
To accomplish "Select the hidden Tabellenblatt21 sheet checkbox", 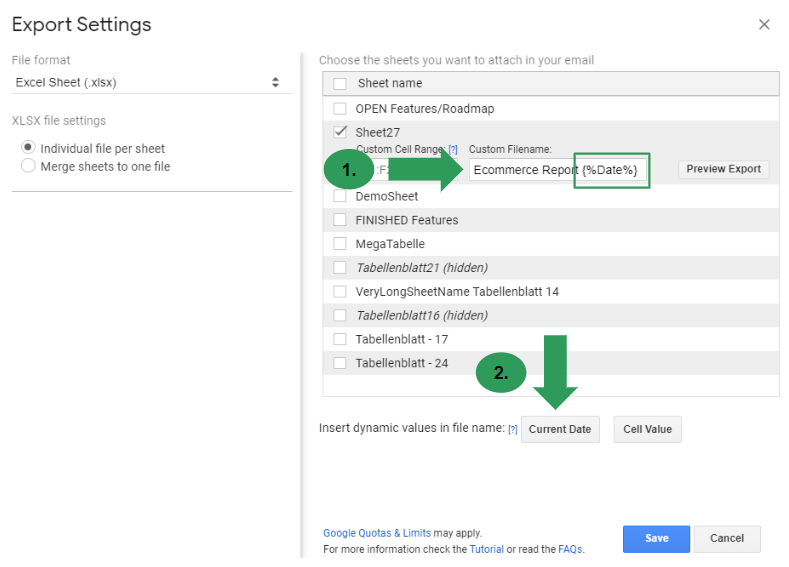I will pyautogui.click(x=340, y=268).
